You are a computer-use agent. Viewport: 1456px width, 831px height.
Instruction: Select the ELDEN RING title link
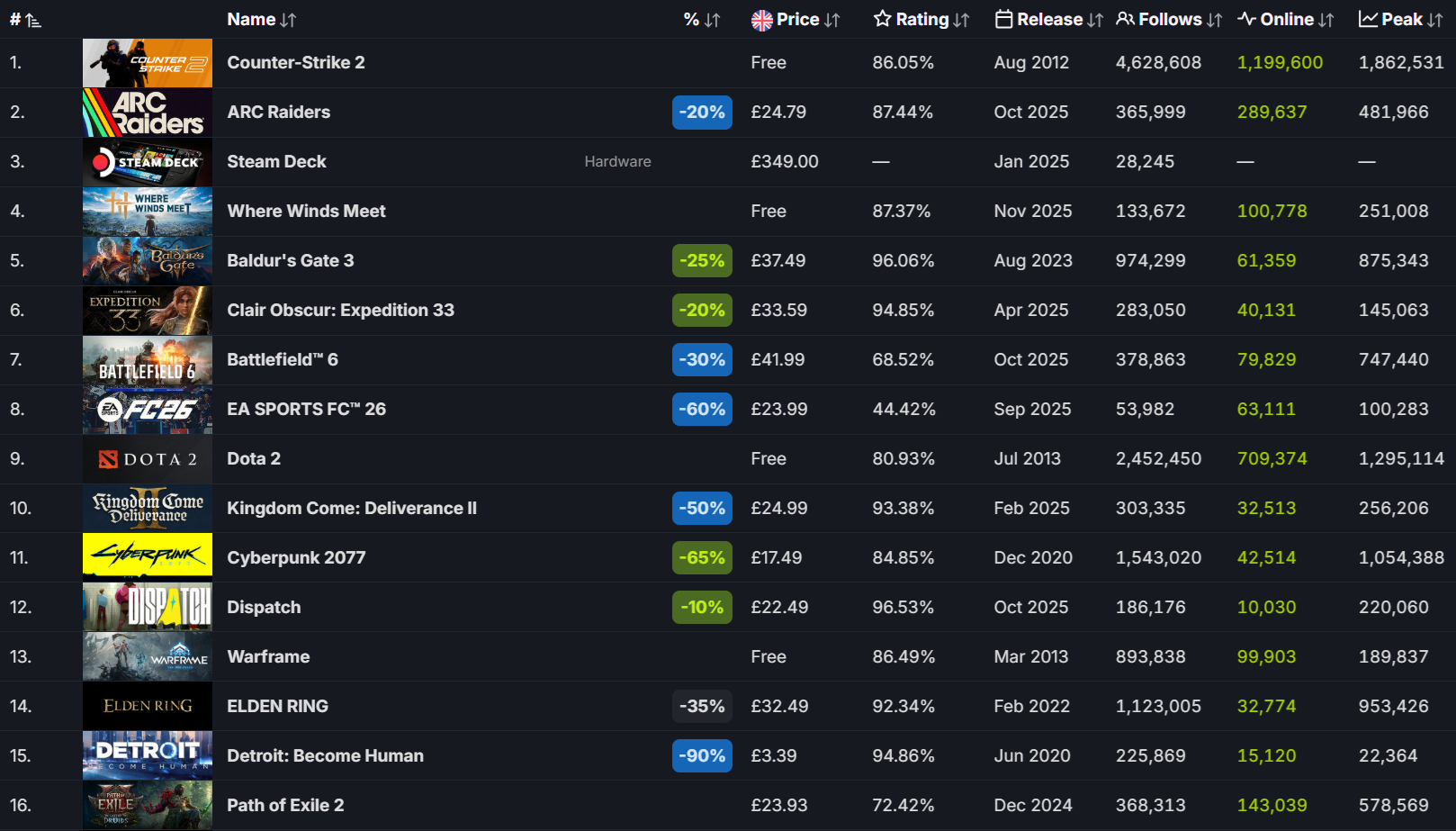(x=277, y=706)
